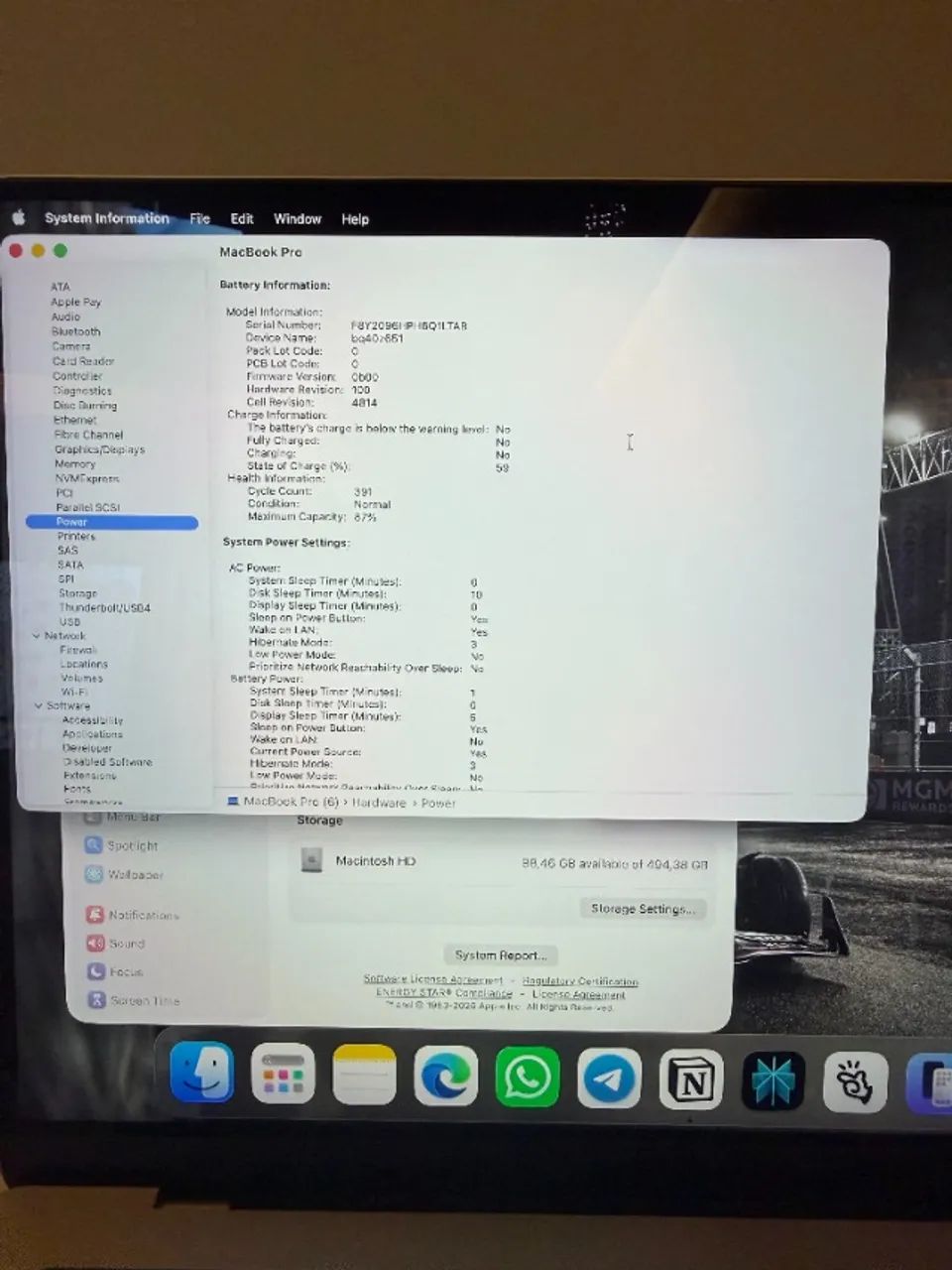
Task: Select Parallel SCSI in the sidebar
Action: 87,507
